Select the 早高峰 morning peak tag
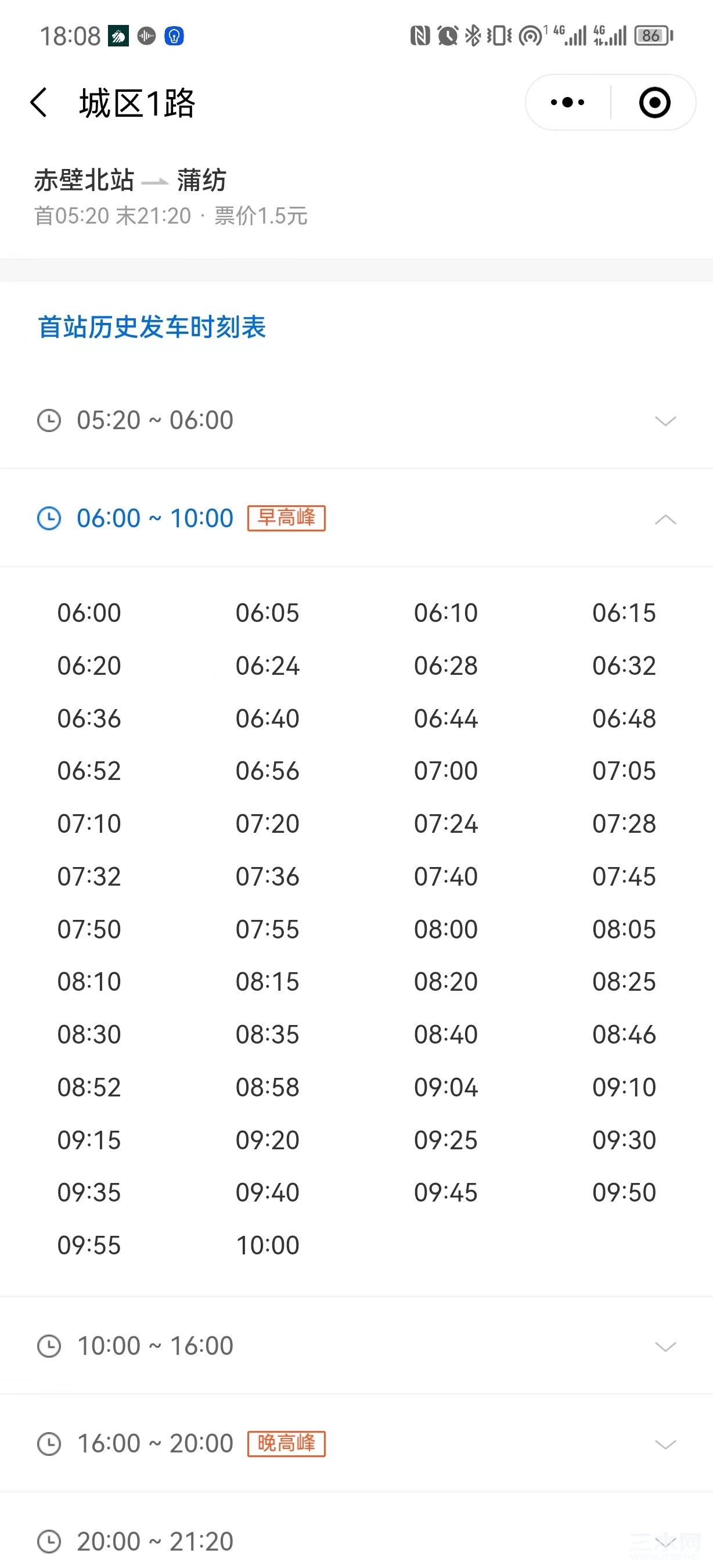 tap(287, 518)
